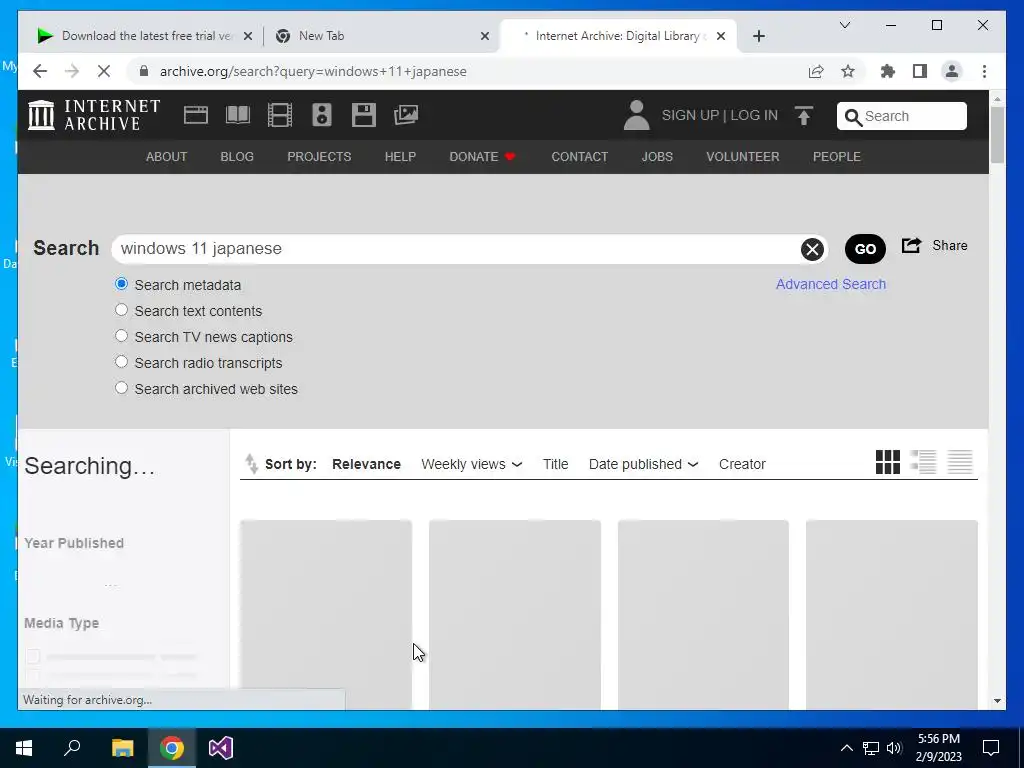Open Chrome tab search chevron
The width and height of the screenshot is (1024, 768).
(x=844, y=25)
